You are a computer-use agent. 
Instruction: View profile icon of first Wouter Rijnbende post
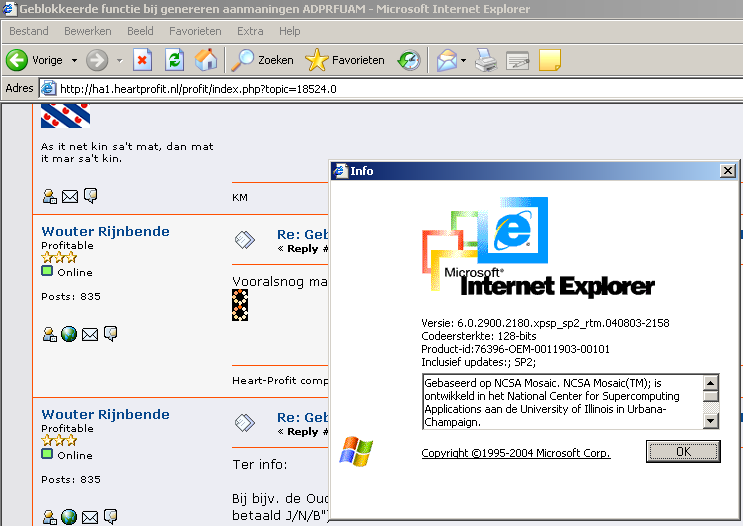(49, 335)
